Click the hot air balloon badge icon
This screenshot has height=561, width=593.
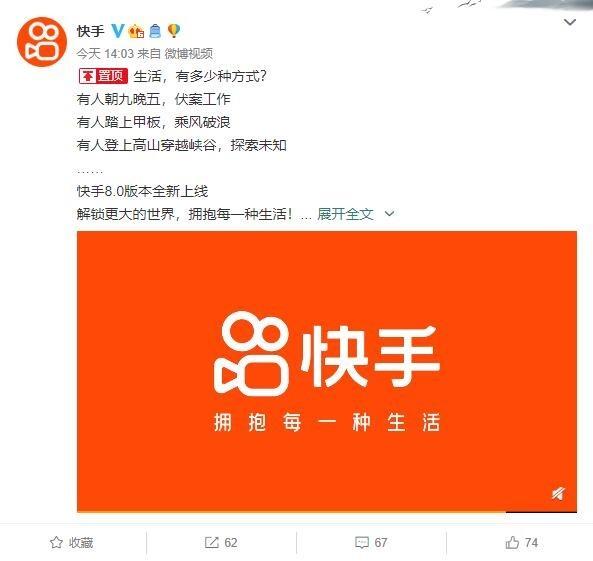point(174,31)
